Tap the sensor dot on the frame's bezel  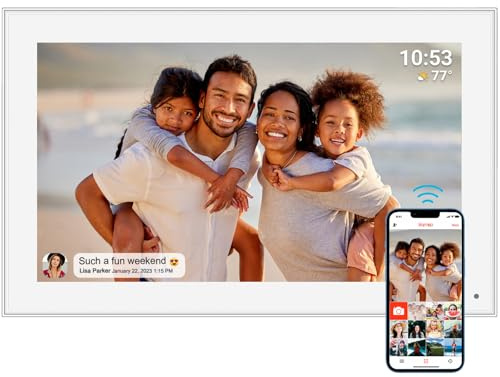click(x=476, y=296)
